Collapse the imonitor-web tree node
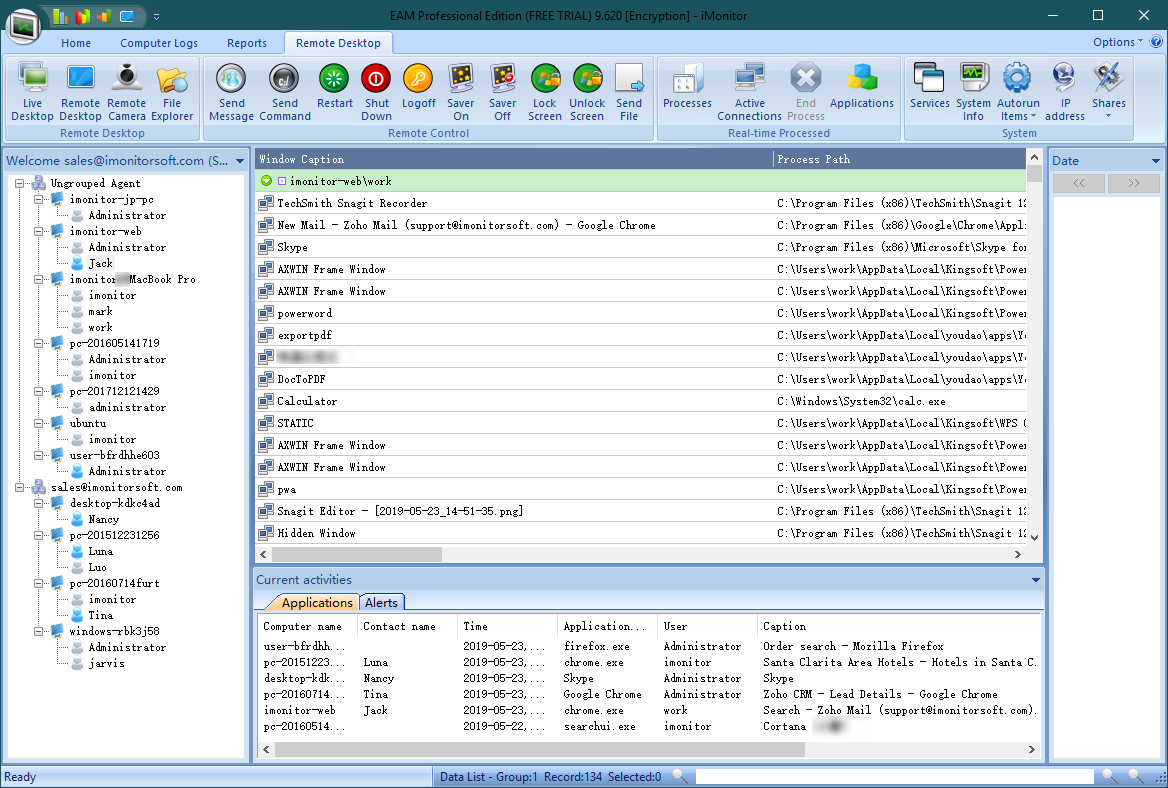 click(38, 231)
